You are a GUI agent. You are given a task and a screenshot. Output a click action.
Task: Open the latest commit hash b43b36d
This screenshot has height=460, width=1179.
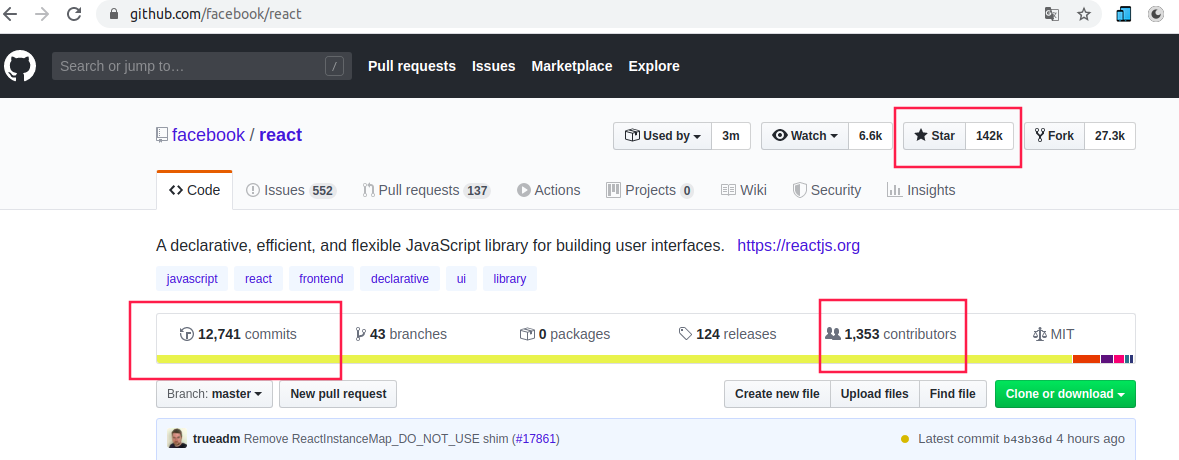1028,439
